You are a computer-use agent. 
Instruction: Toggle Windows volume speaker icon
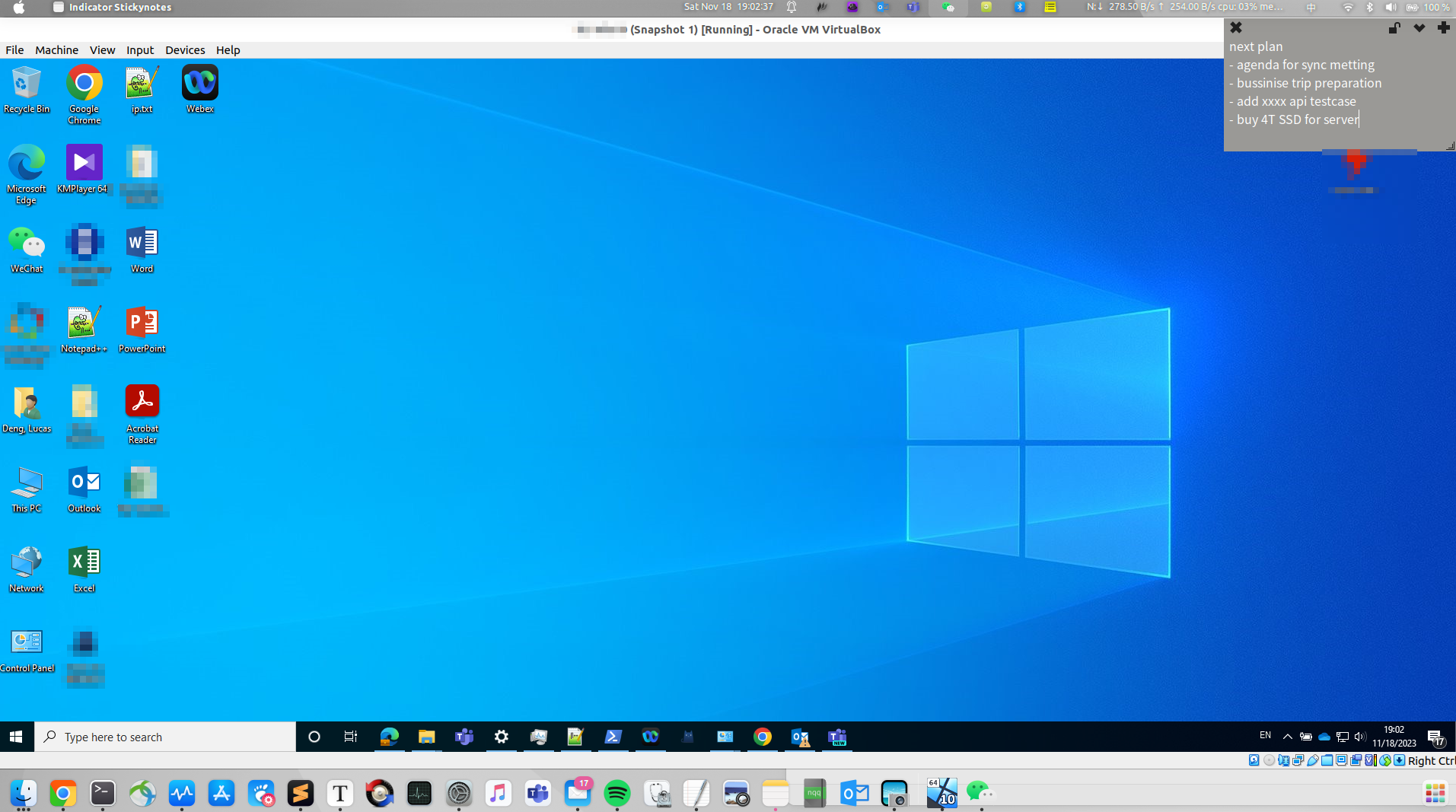pyautogui.click(x=1360, y=737)
